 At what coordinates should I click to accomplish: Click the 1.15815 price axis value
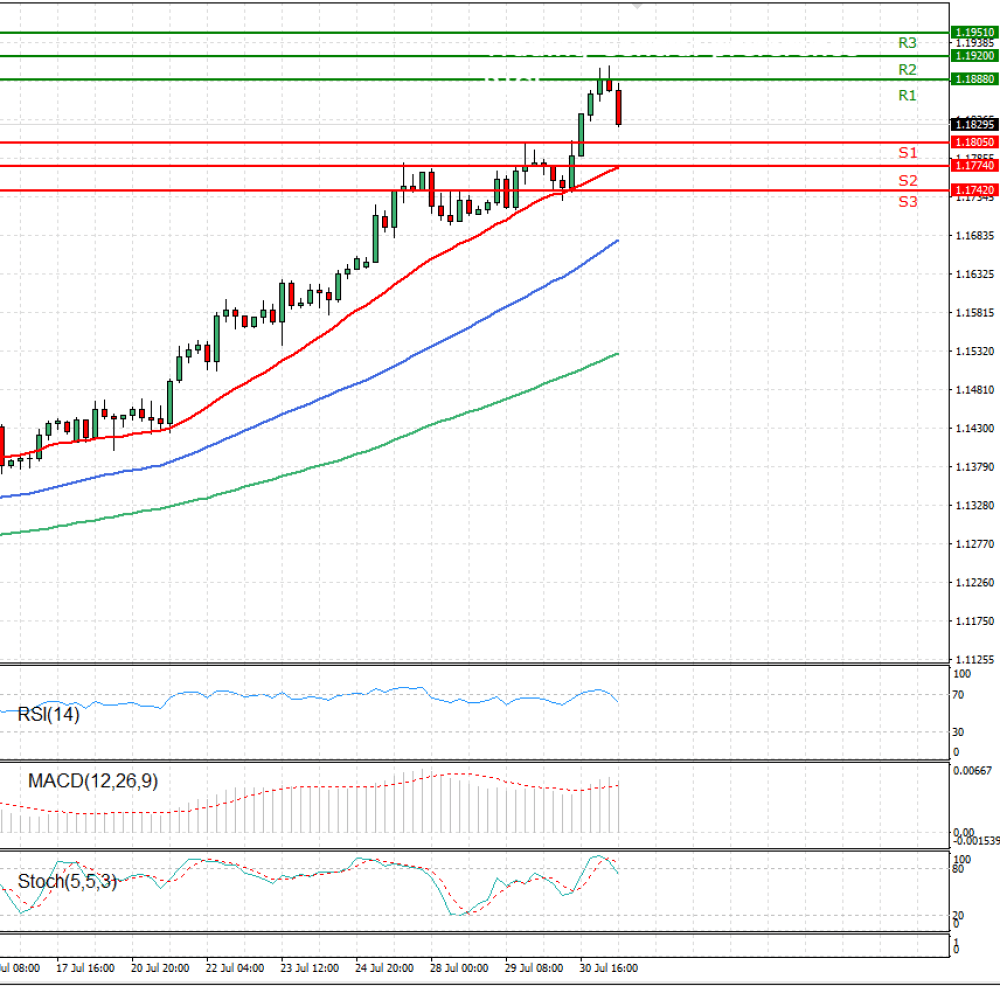pos(974,313)
